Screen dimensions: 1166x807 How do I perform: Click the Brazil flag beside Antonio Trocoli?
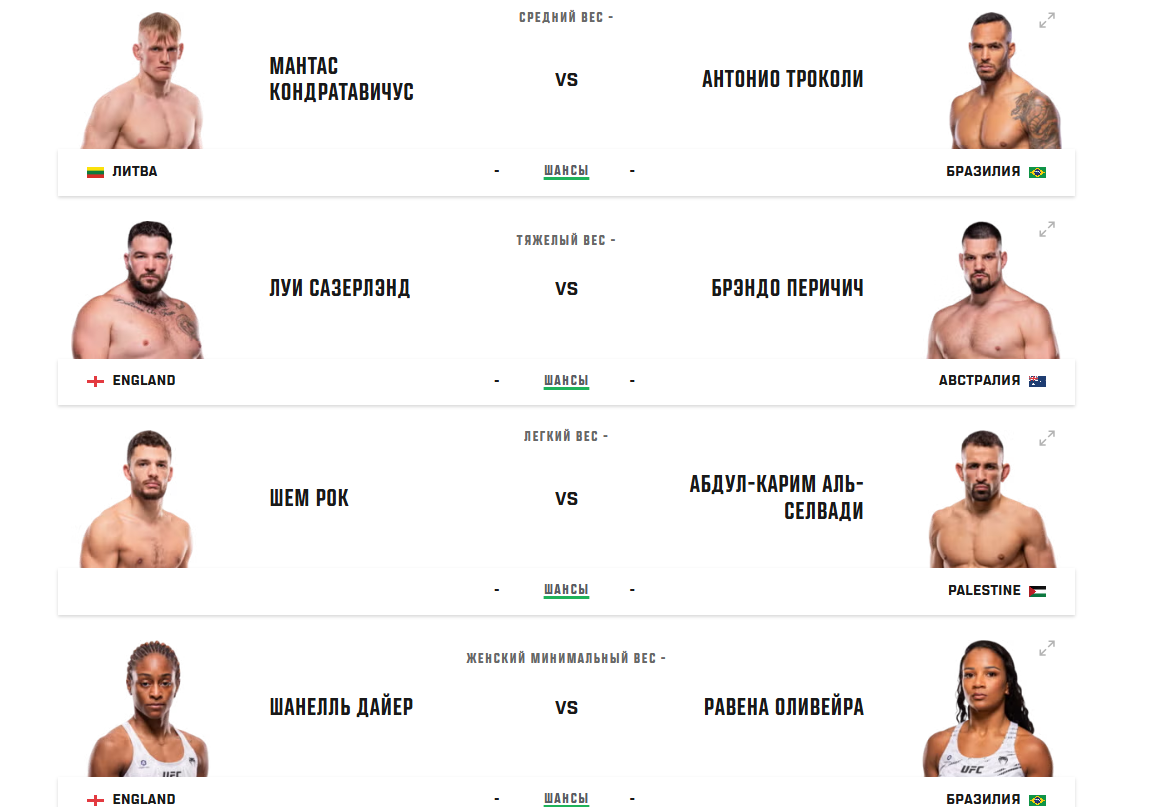tap(1037, 172)
